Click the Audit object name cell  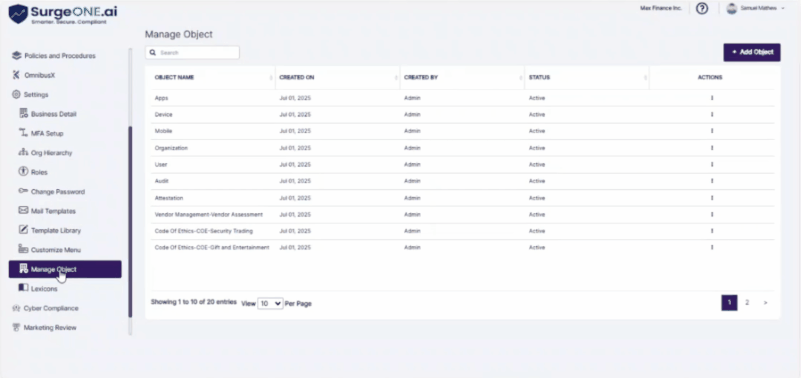(x=161, y=181)
